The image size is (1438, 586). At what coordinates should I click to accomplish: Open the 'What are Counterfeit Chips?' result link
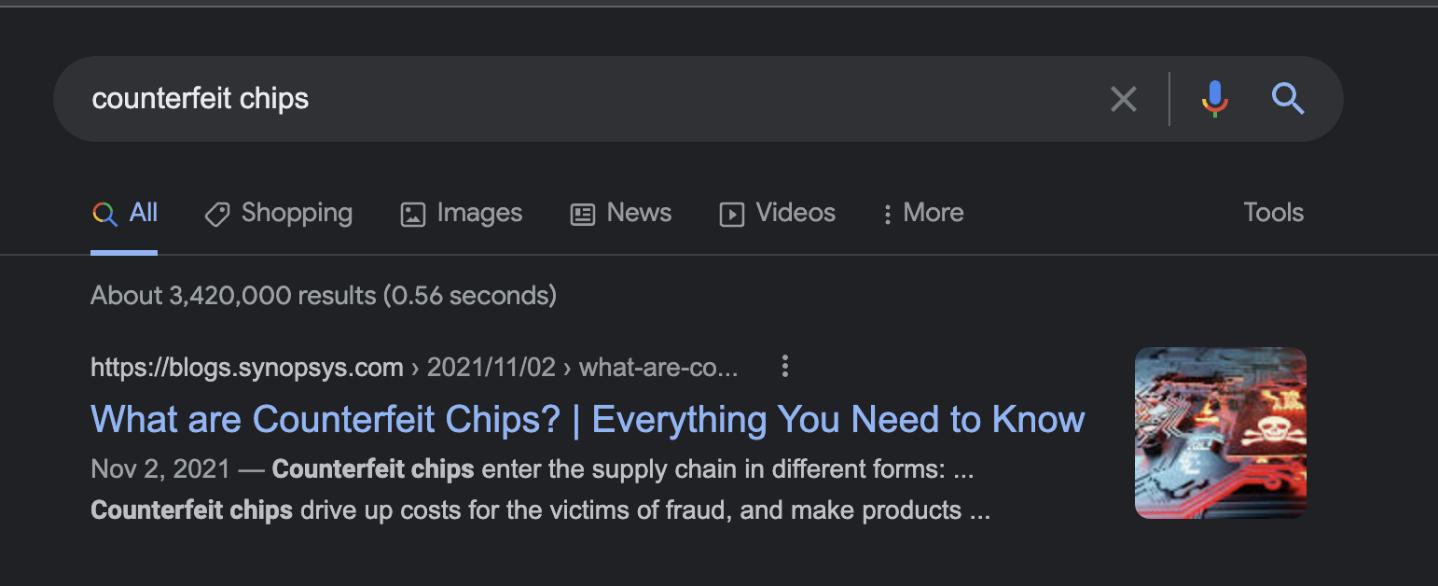click(x=587, y=419)
